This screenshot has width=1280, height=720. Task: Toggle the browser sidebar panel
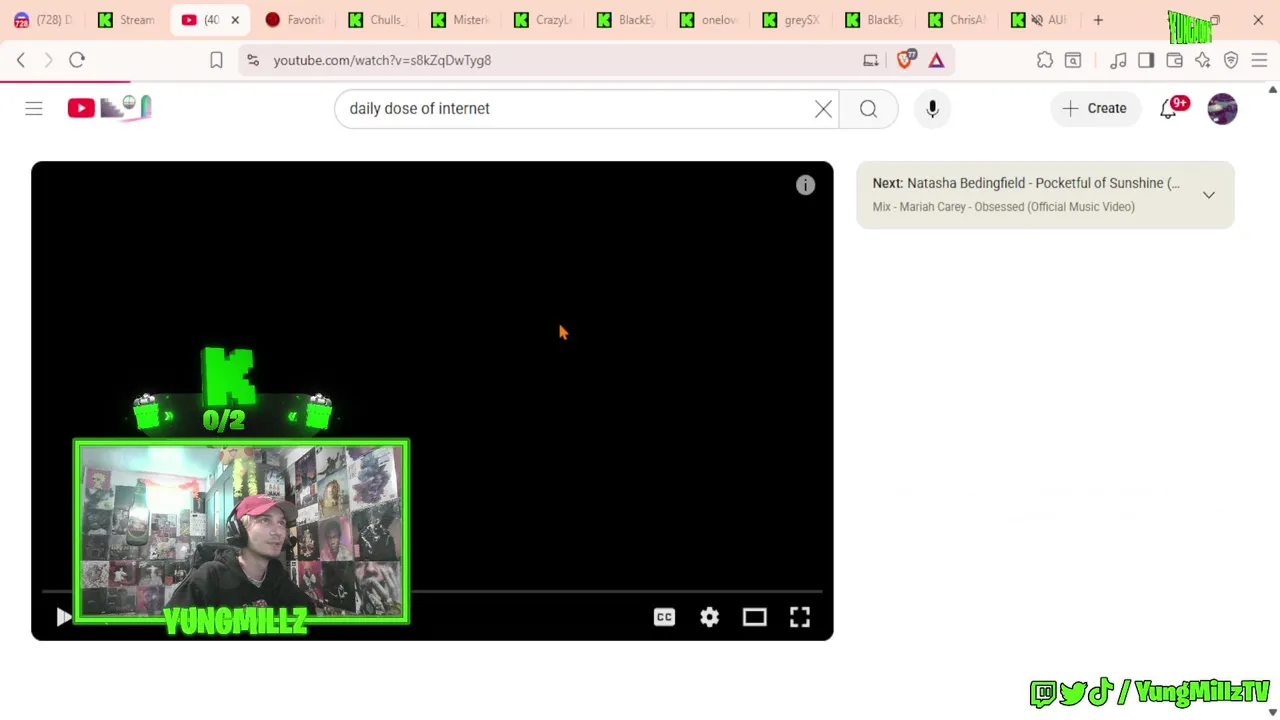pos(1146,60)
